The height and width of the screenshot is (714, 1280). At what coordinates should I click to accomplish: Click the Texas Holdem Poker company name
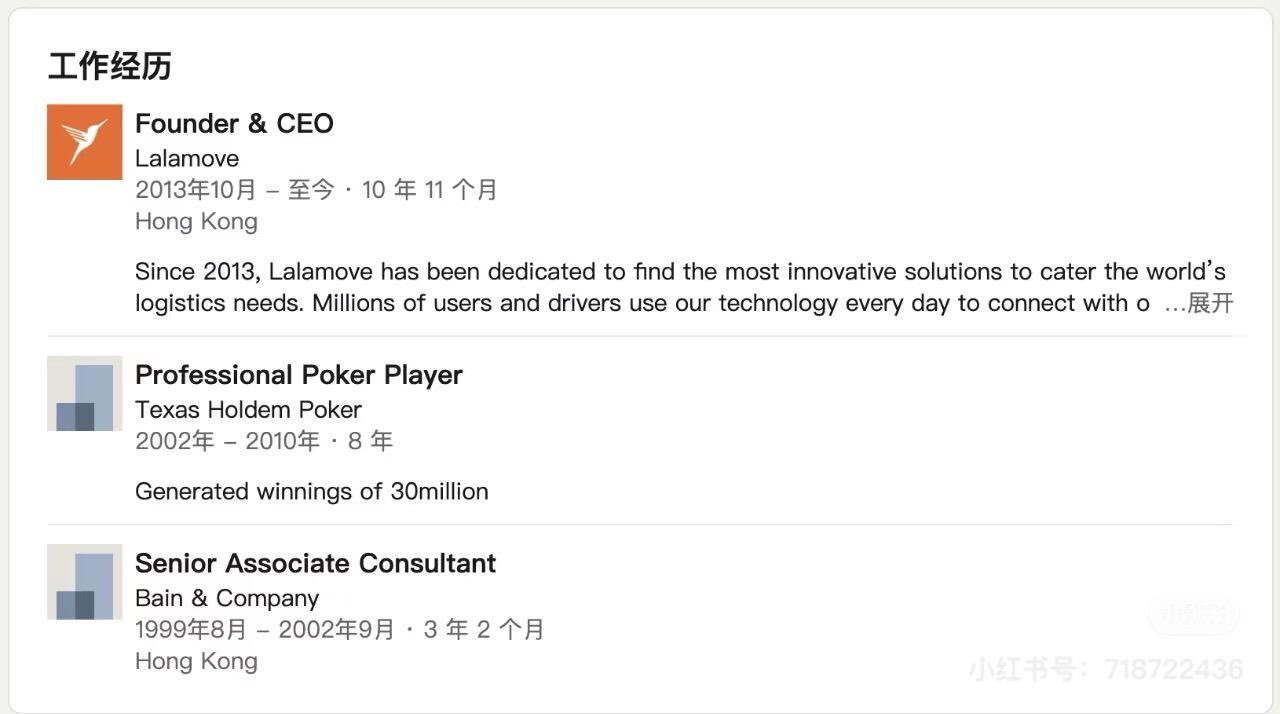248,409
